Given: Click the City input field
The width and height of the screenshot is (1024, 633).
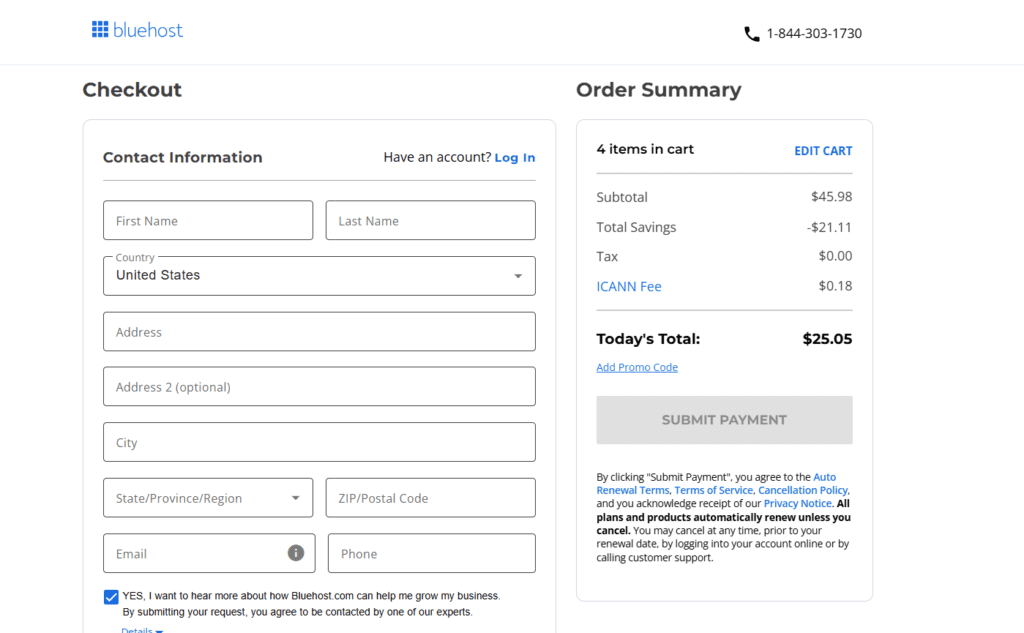Looking at the screenshot, I should 319,442.
